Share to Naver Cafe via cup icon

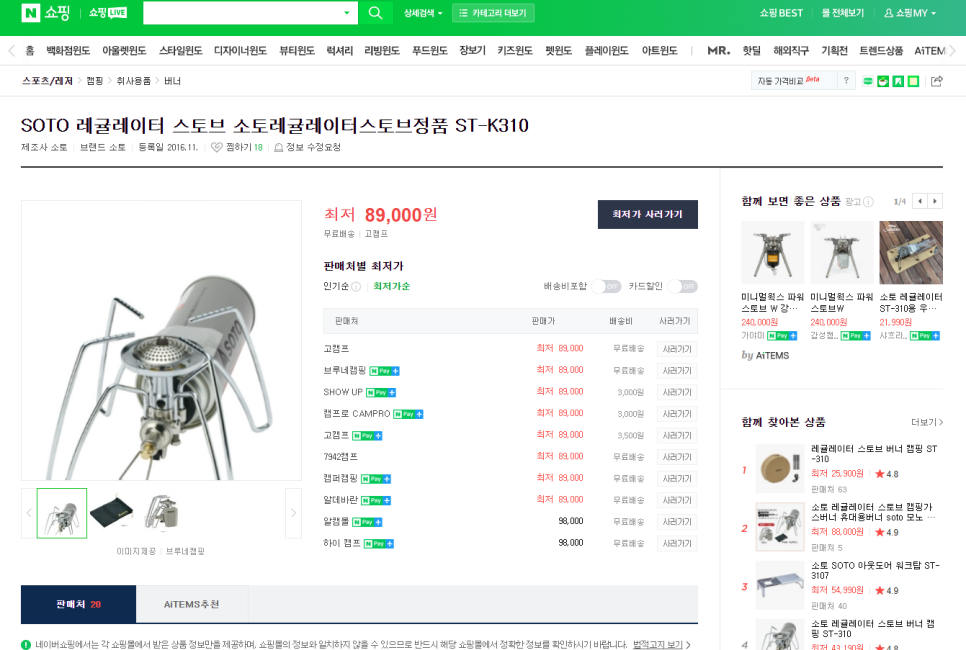pyautogui.click(x=883, y=81)
